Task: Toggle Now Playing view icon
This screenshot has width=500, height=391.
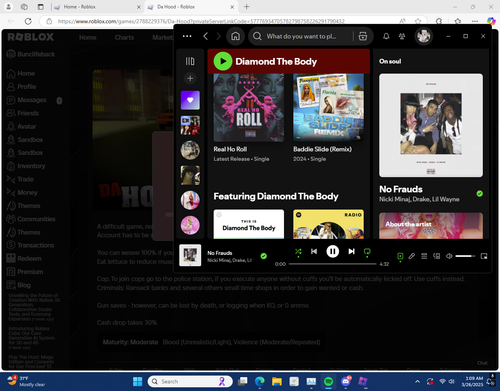Action: pos(400,256)
